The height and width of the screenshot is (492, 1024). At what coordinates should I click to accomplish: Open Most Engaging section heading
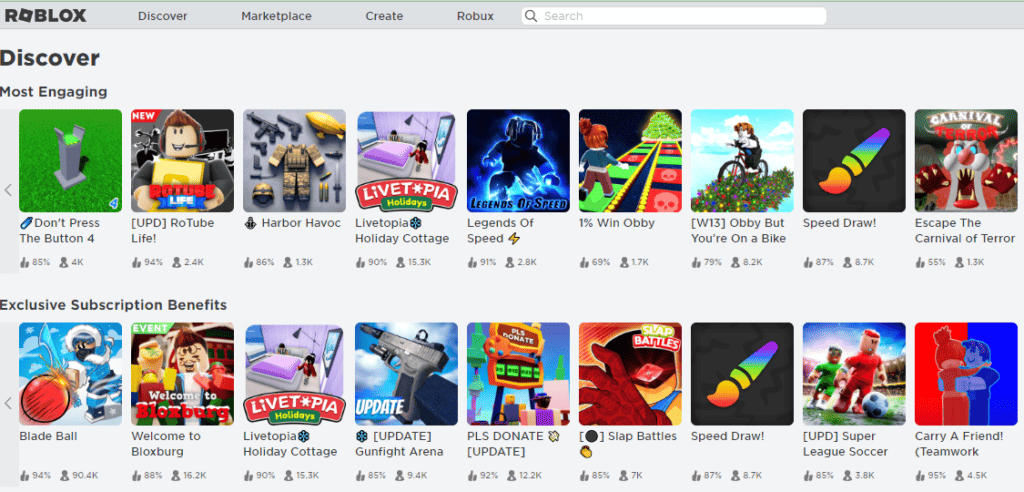pos(54,91)
